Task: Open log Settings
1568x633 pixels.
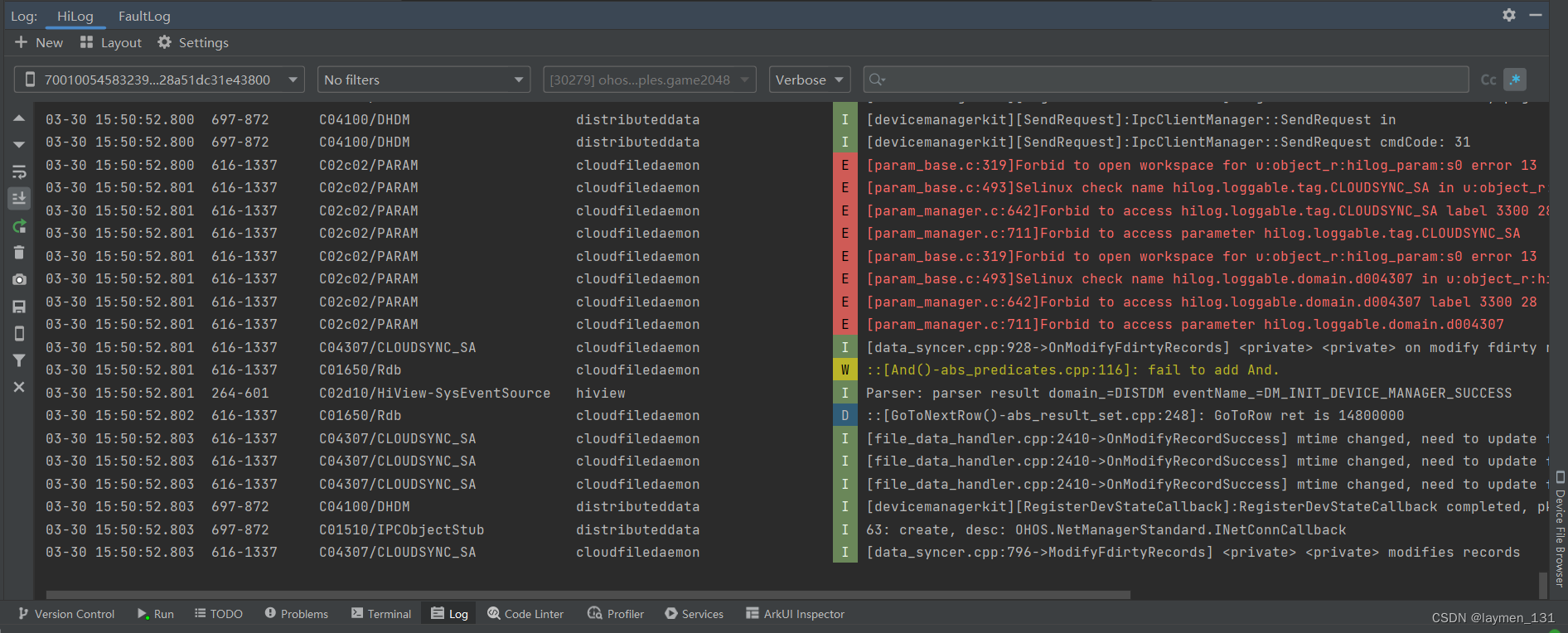Action: pyautogui.click(x=193, y=42)
